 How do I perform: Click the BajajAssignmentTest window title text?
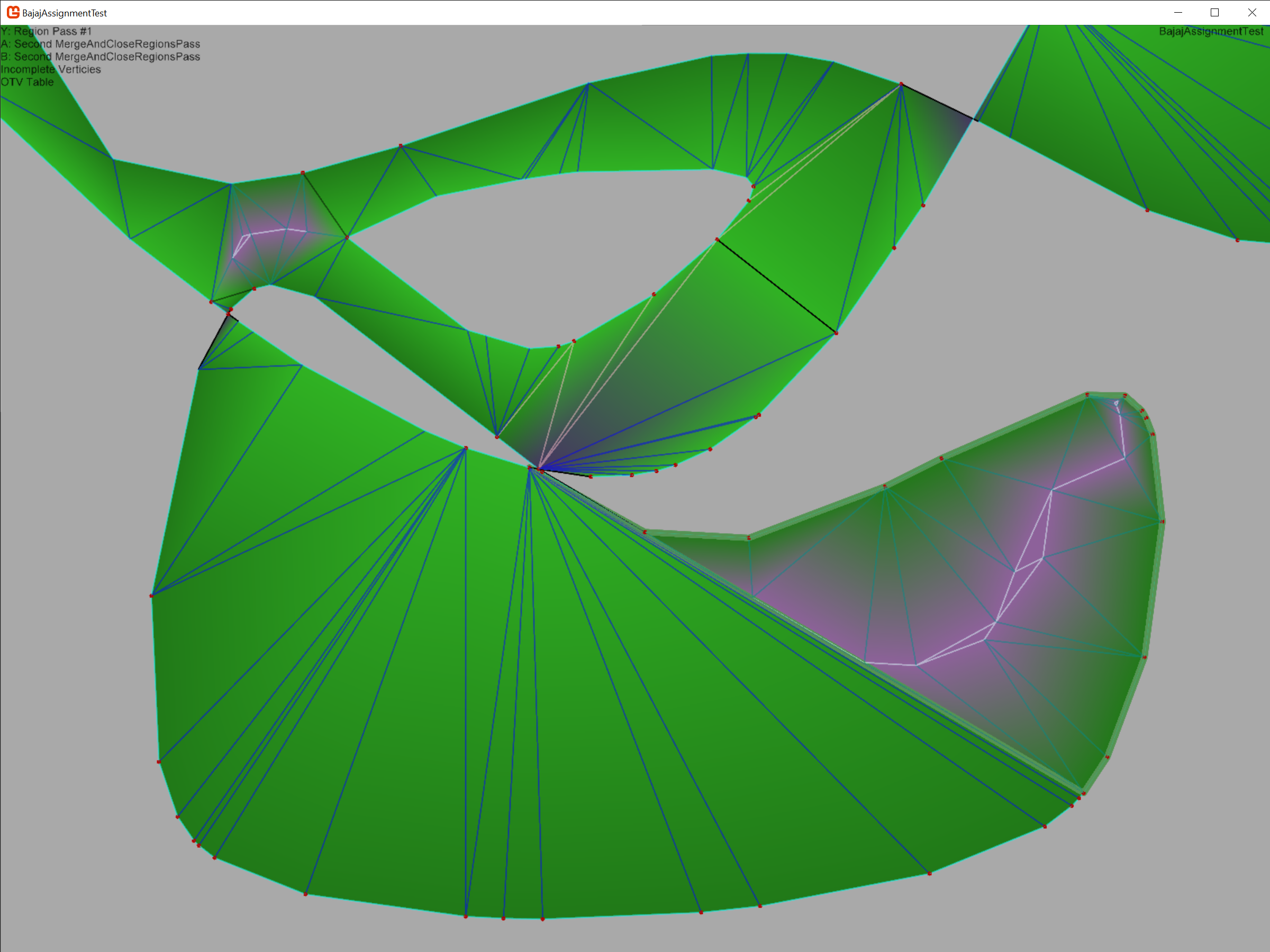(x=65, y=13)
